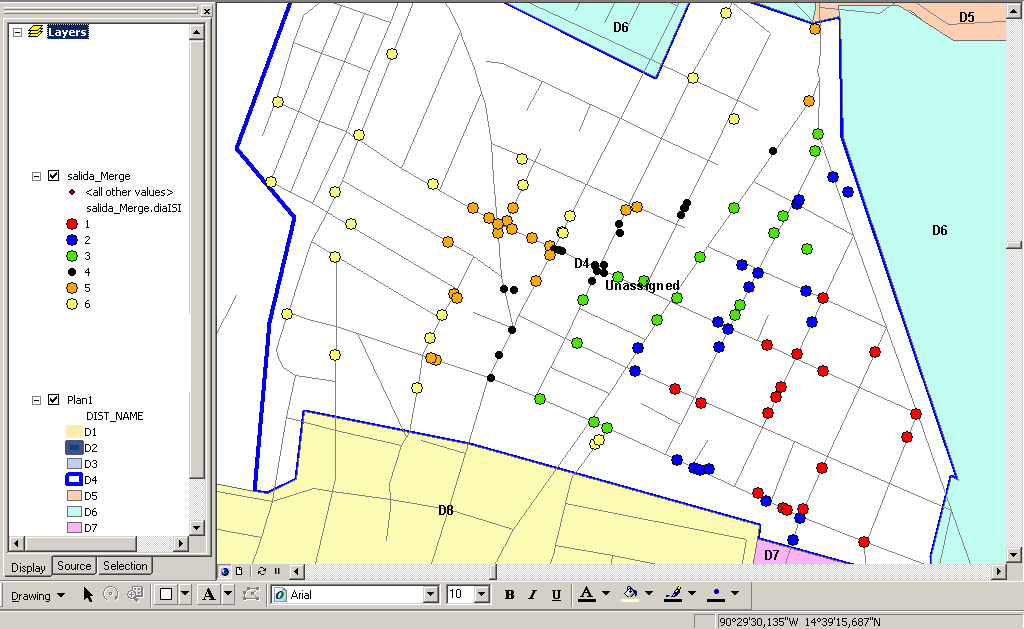Switch to the Selection tab
The width and height of the screenshot is (1024, 629).
click(125, 566)
